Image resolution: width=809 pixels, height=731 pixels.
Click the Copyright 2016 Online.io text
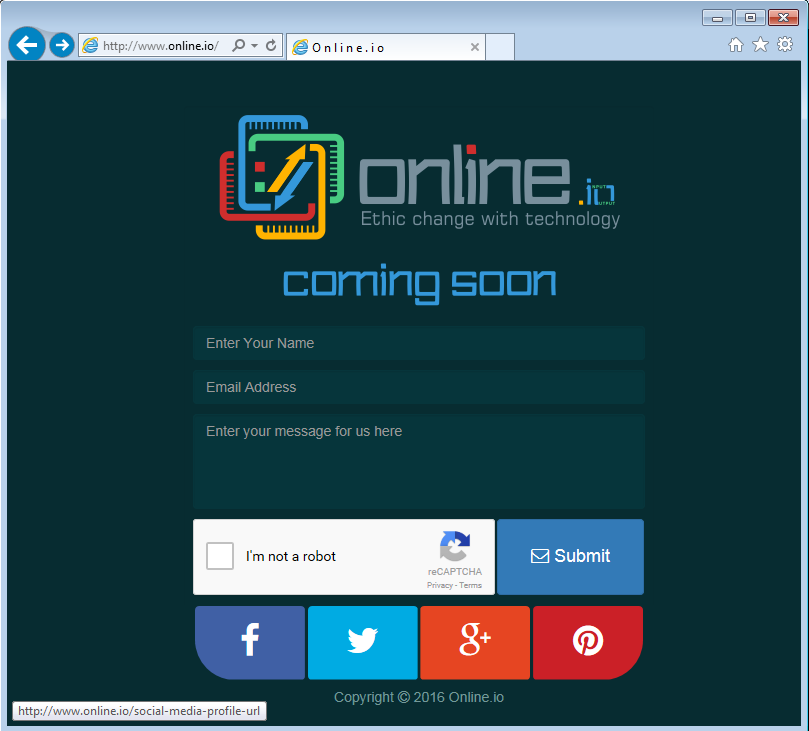418,697
